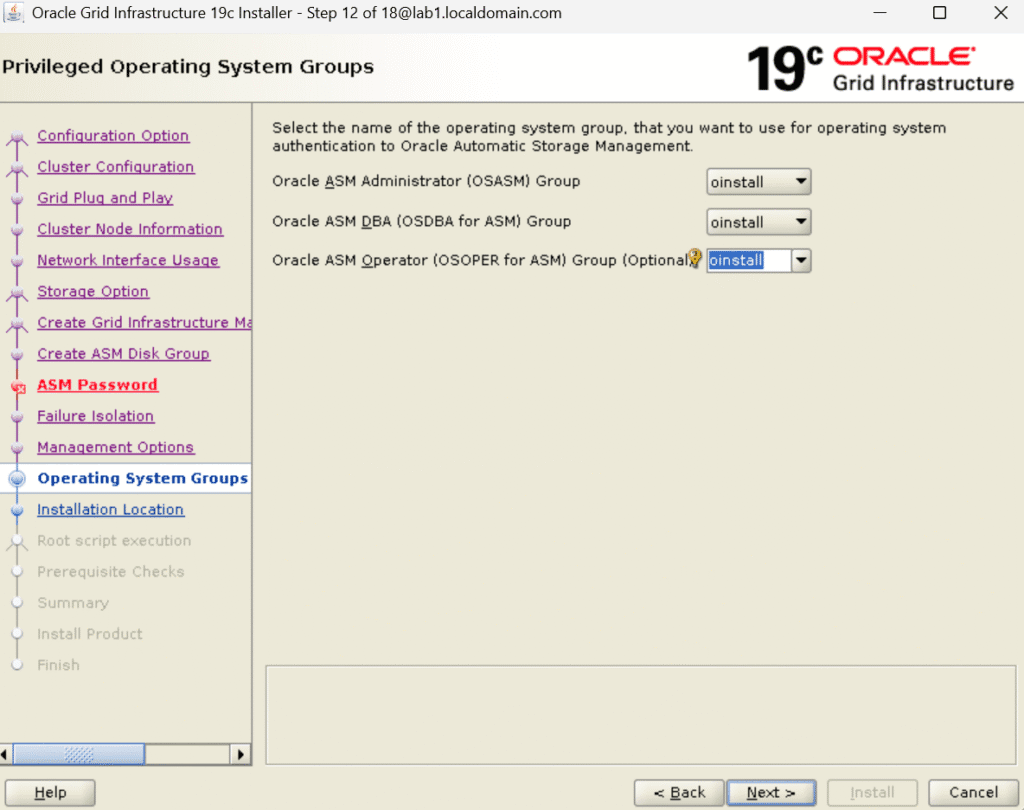Click the step bullet icon for Cluster Node Information
Viewport: 1024px width, 810px height.
pos(17,231)
